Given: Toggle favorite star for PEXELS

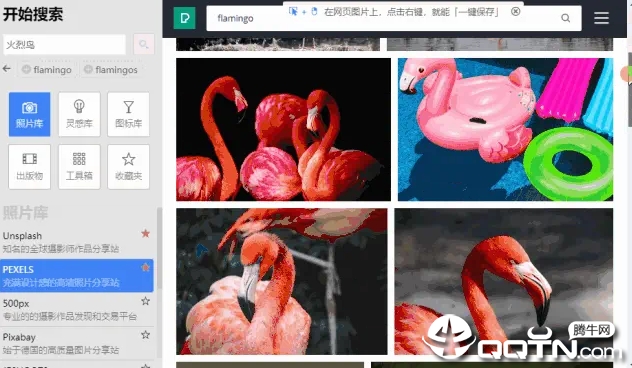Looking at the screenshot, I should pos(146,267).
